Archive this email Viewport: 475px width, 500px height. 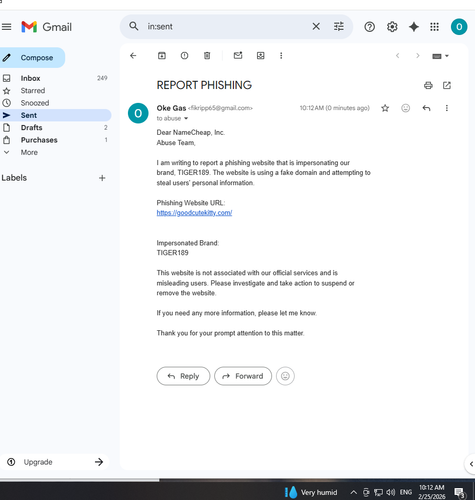click(x=162, y=56)
